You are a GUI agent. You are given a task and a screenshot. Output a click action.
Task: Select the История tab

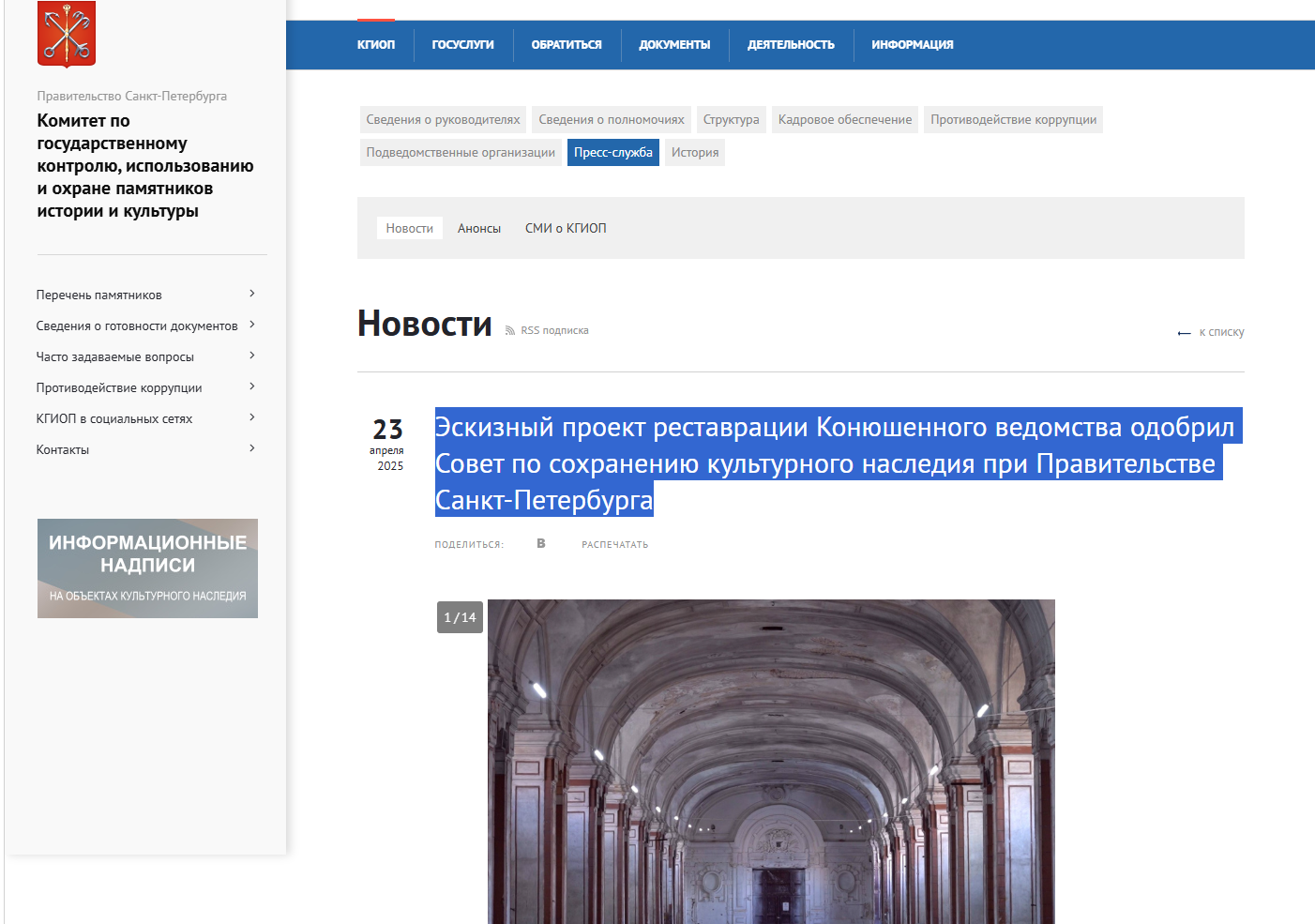[x=695, y=153]
